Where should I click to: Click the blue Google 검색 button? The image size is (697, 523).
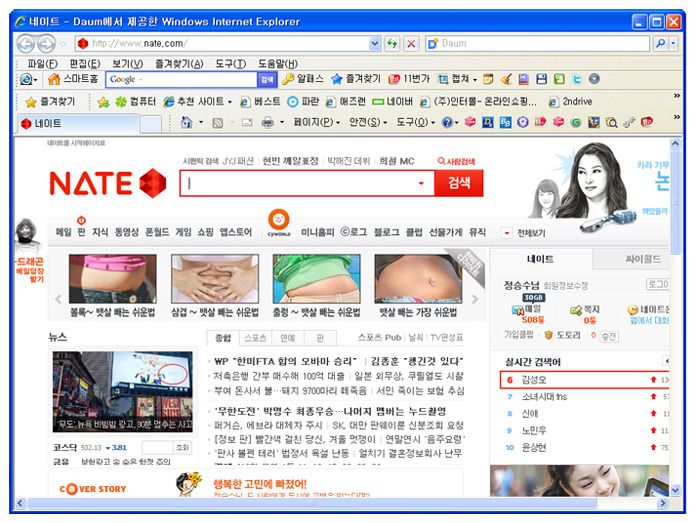[x=267, y=80]
